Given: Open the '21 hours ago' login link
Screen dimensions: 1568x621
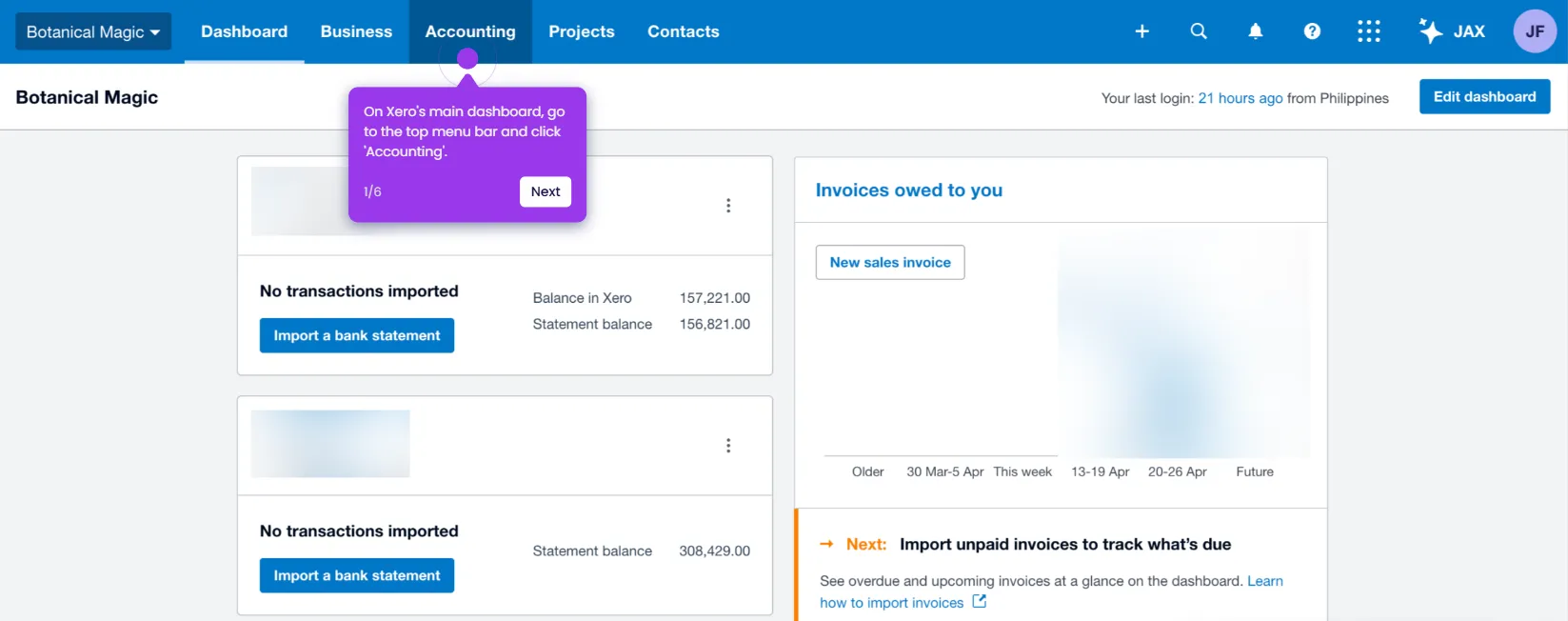Looking at the screenshot, I should [1240, 98].
